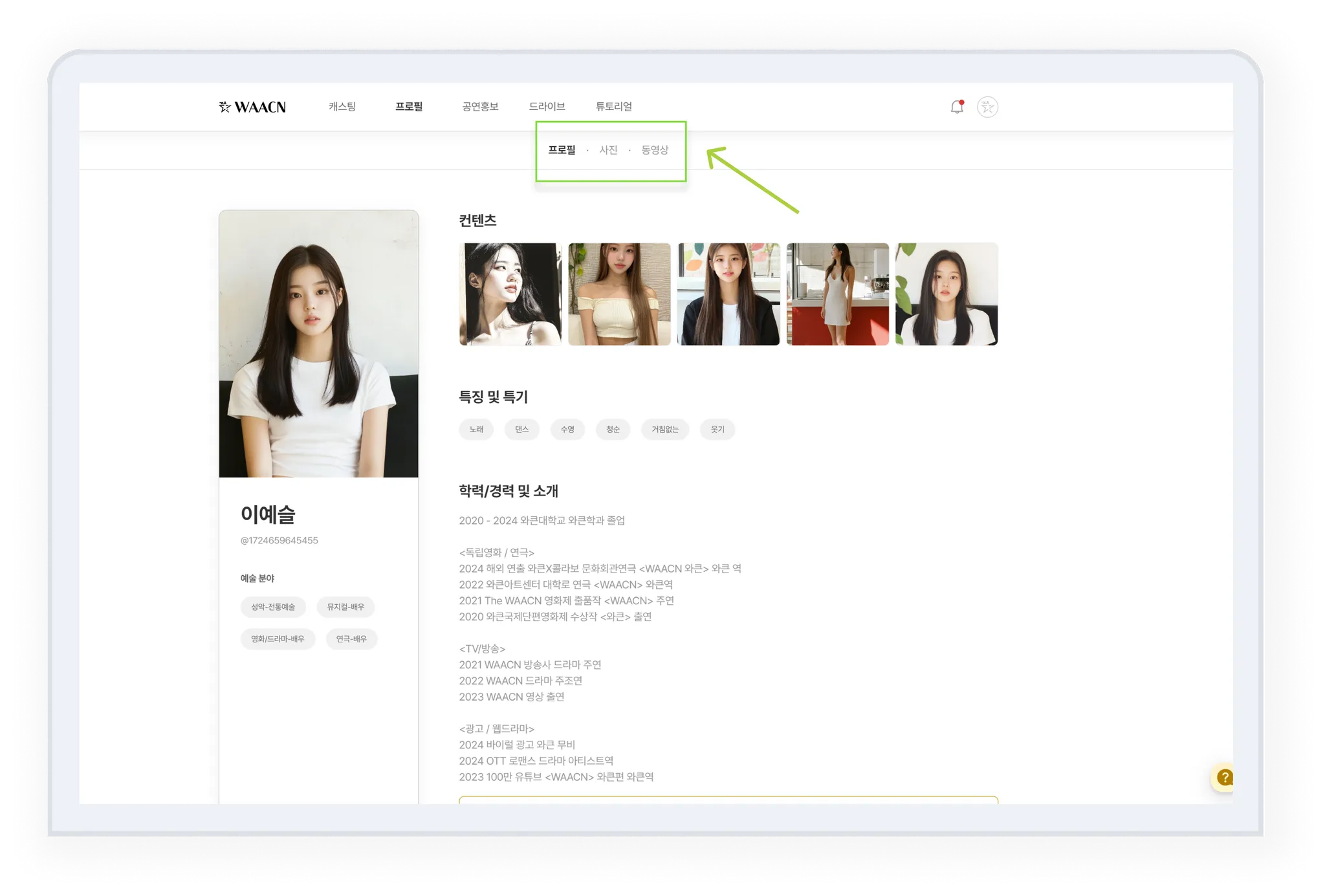Click the 거침없는 trait tag
Image resolution: width=1325 pixels, height=896 pixels.
pyautogui.click(x=664, y=430)
